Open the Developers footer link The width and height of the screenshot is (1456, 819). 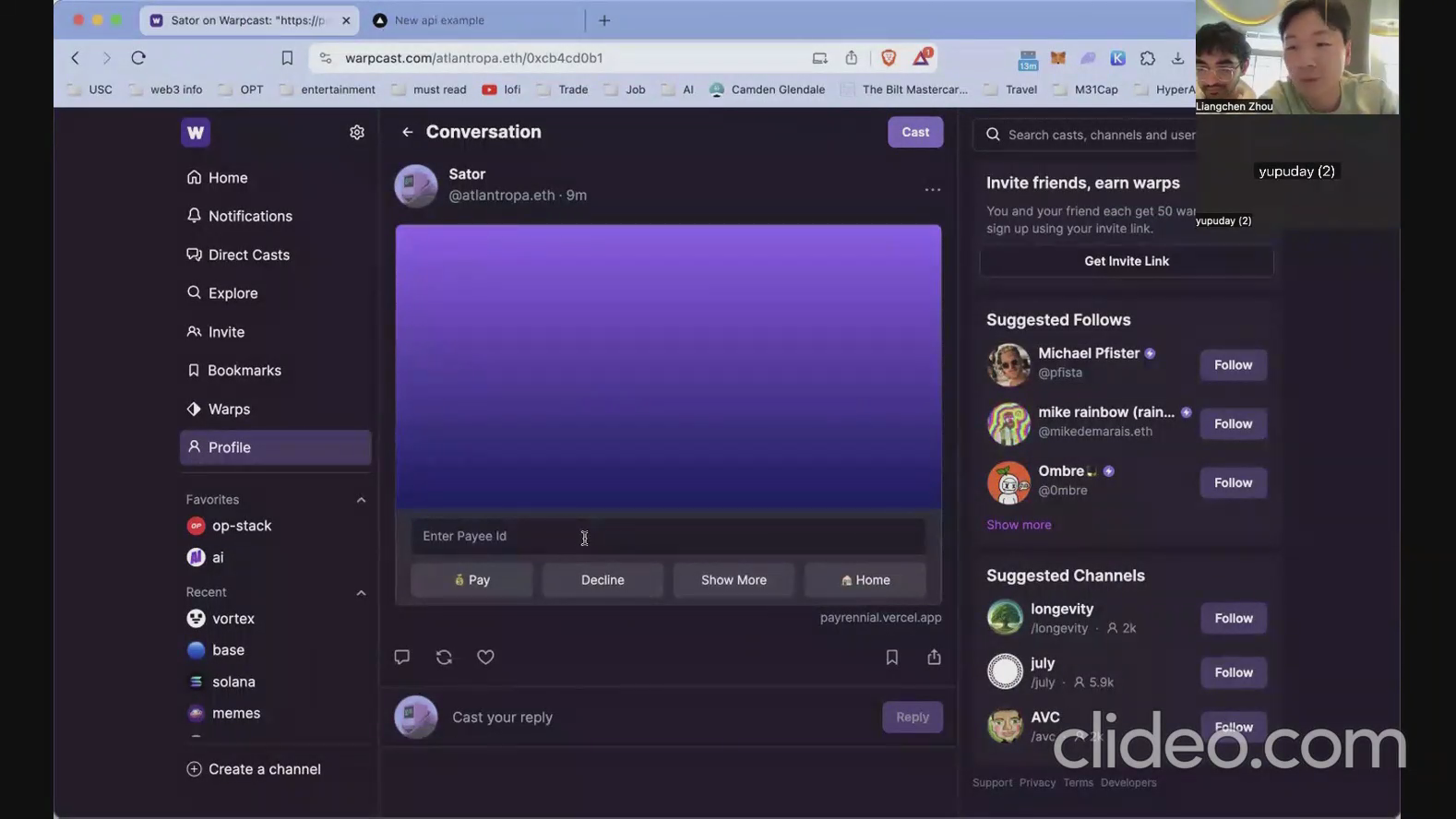click(x=1128, y=783)
